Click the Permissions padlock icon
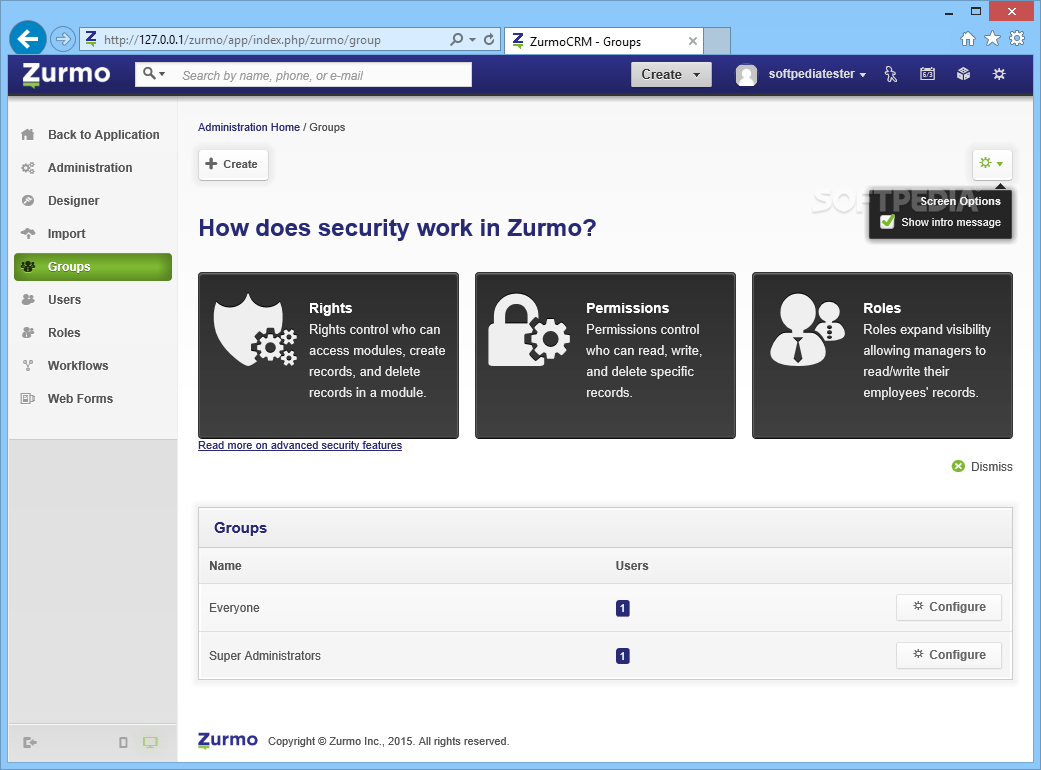The height and width of the screenshot is (770, 1041). pyautogui.click(x=528, y=330)
